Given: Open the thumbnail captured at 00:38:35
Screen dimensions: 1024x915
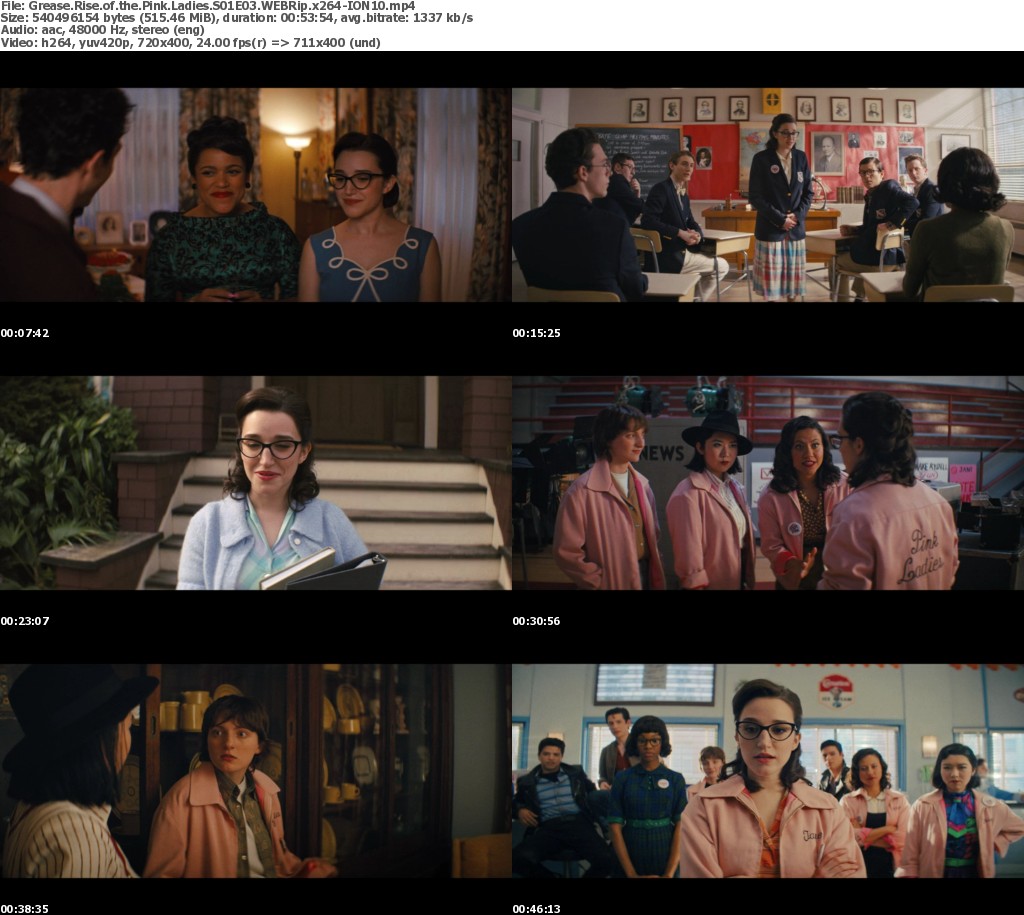Looking at the screenshot, I should [255, 771].
